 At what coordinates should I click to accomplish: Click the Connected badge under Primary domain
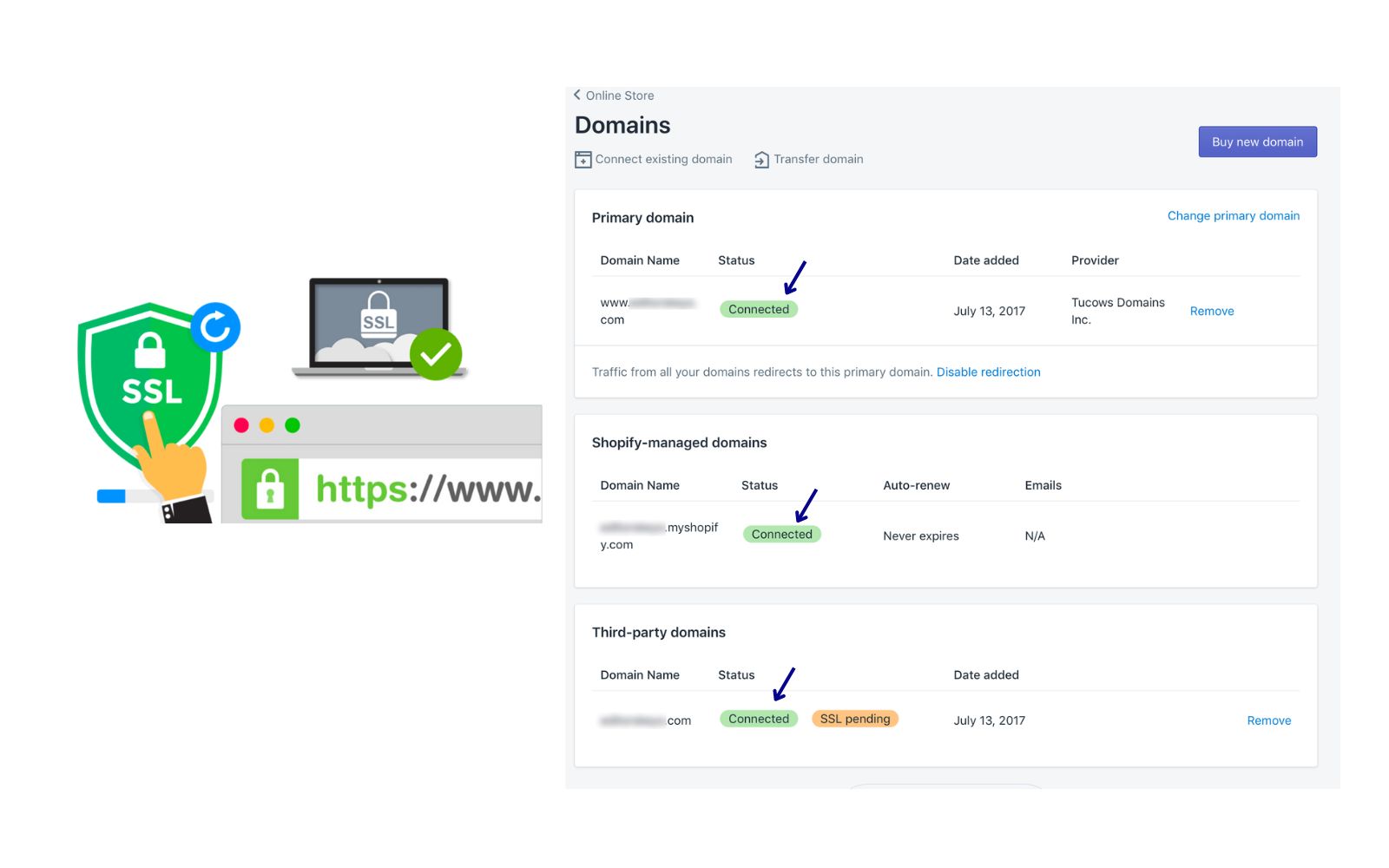pos(759,309)
